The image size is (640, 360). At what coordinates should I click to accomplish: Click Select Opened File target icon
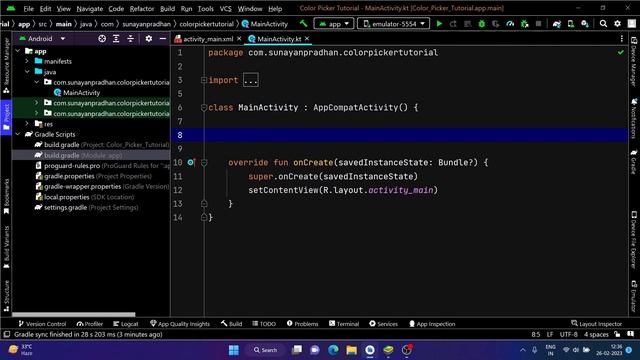102,38
